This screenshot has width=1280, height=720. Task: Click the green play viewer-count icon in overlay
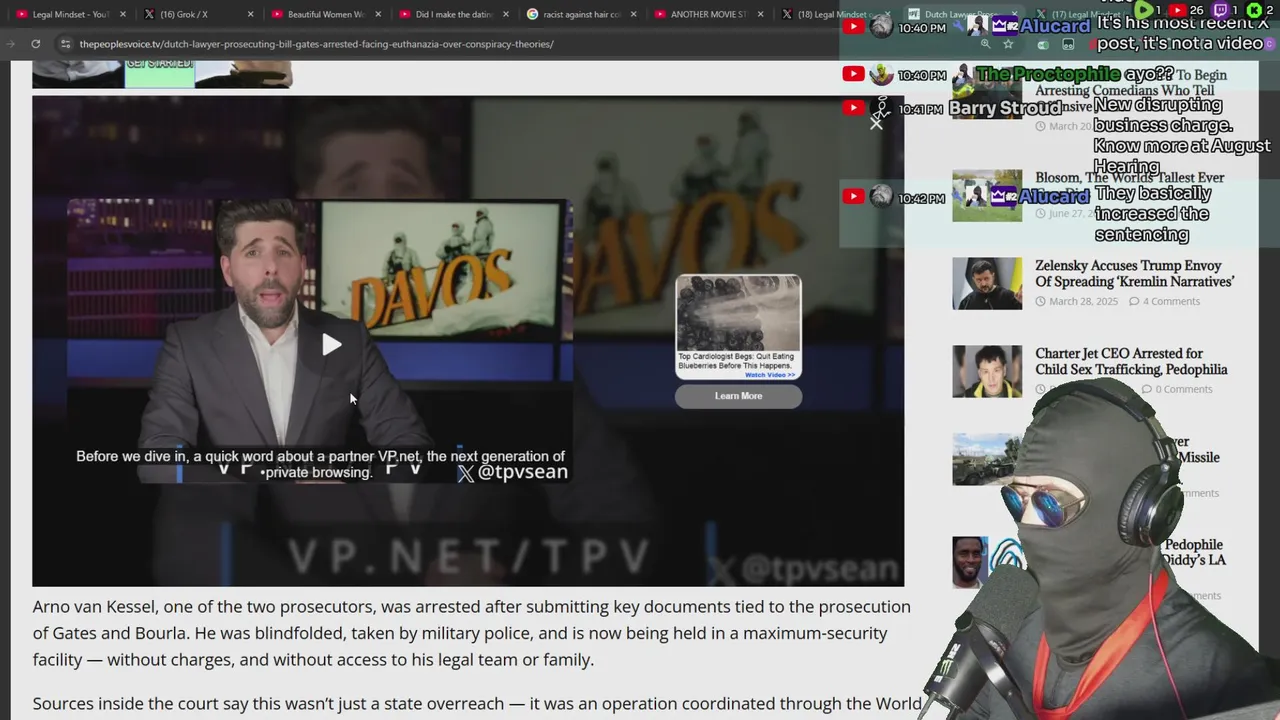point(1146,10)
